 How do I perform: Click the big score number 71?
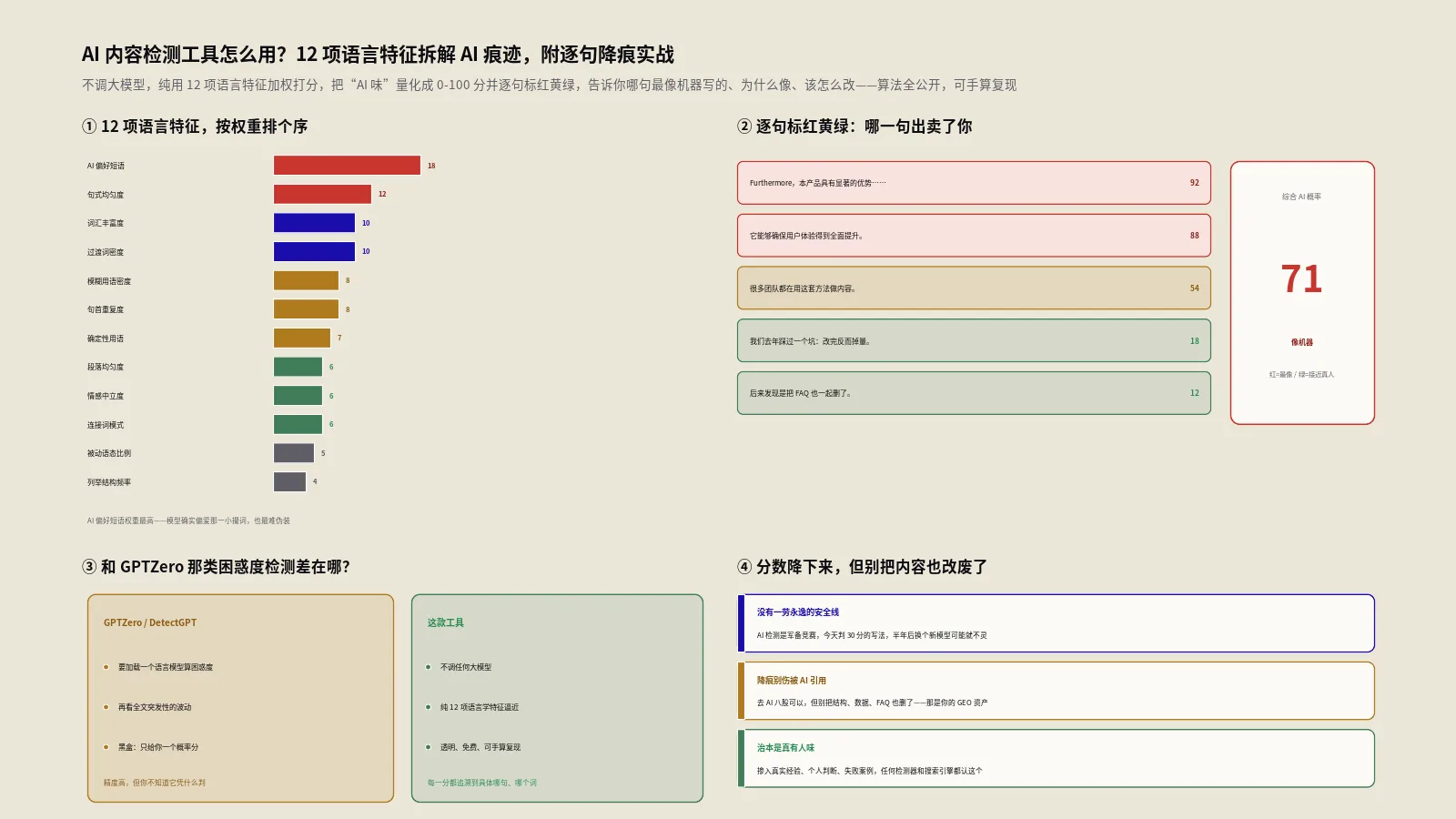pyautogui.click(x=1302, y=278)
